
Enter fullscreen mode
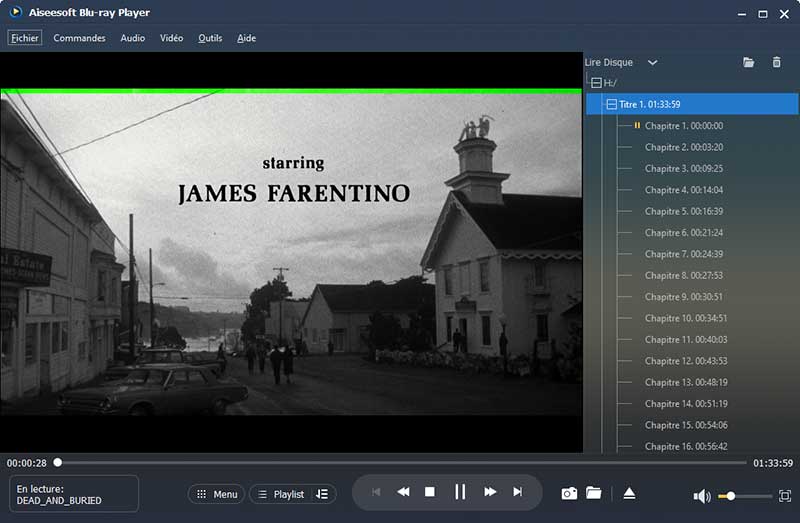pyautogui.click(x=785, y=496)
